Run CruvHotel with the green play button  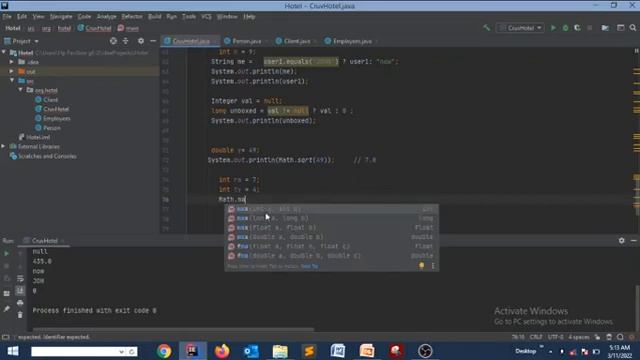pos(553,28)
